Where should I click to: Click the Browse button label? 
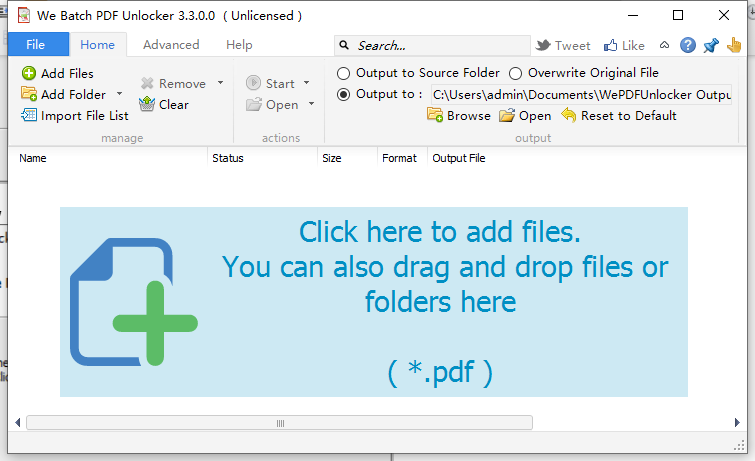pyautogui.click(x=469, y=116)
